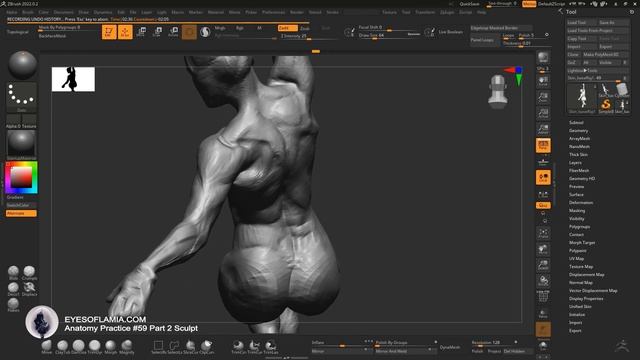640x360 pixels.
Task: Select the ClipCurve brush
Action: (x=207, y=347)
